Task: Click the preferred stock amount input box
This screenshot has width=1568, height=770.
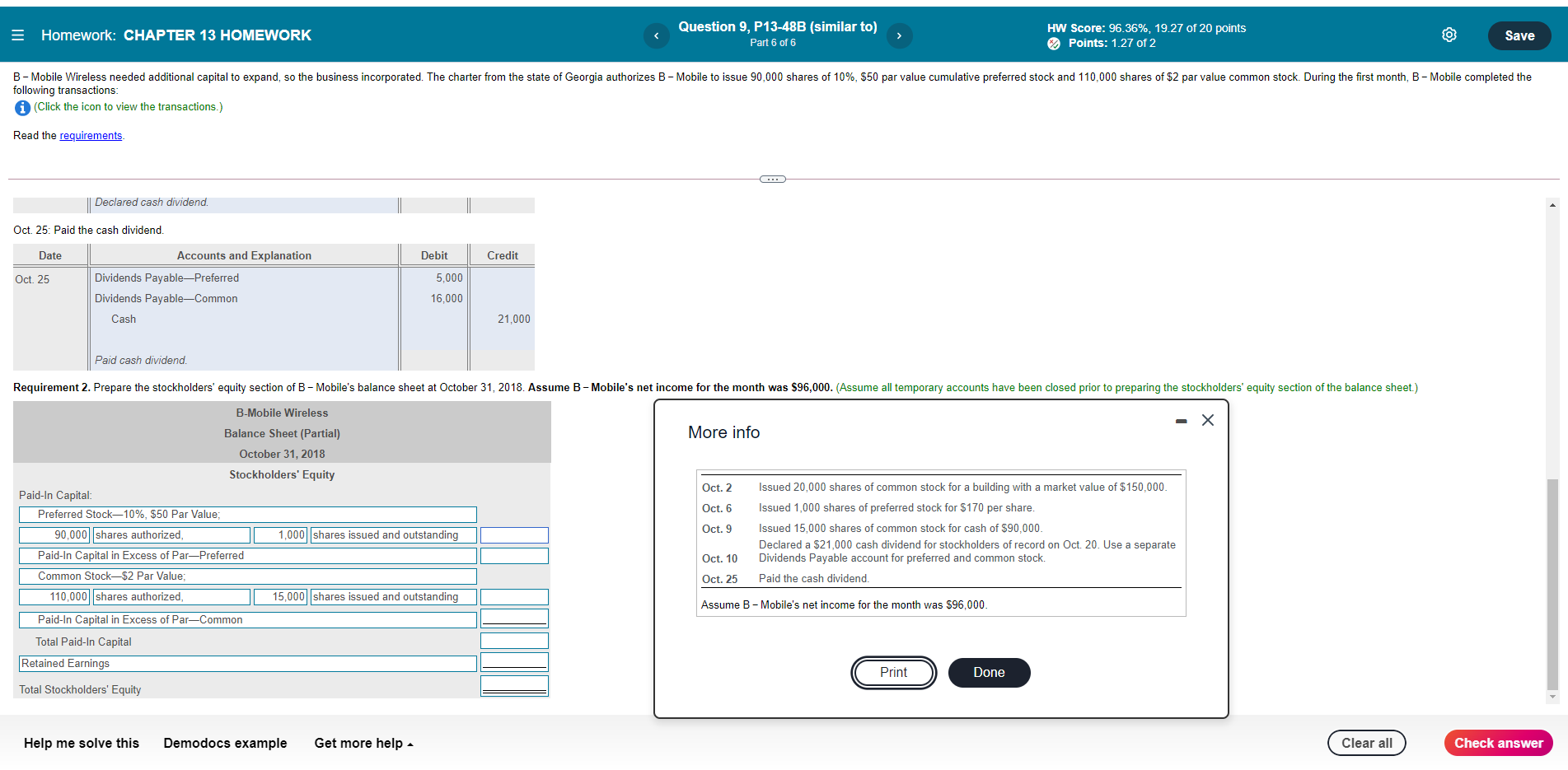Action: [x=514, y=535]
